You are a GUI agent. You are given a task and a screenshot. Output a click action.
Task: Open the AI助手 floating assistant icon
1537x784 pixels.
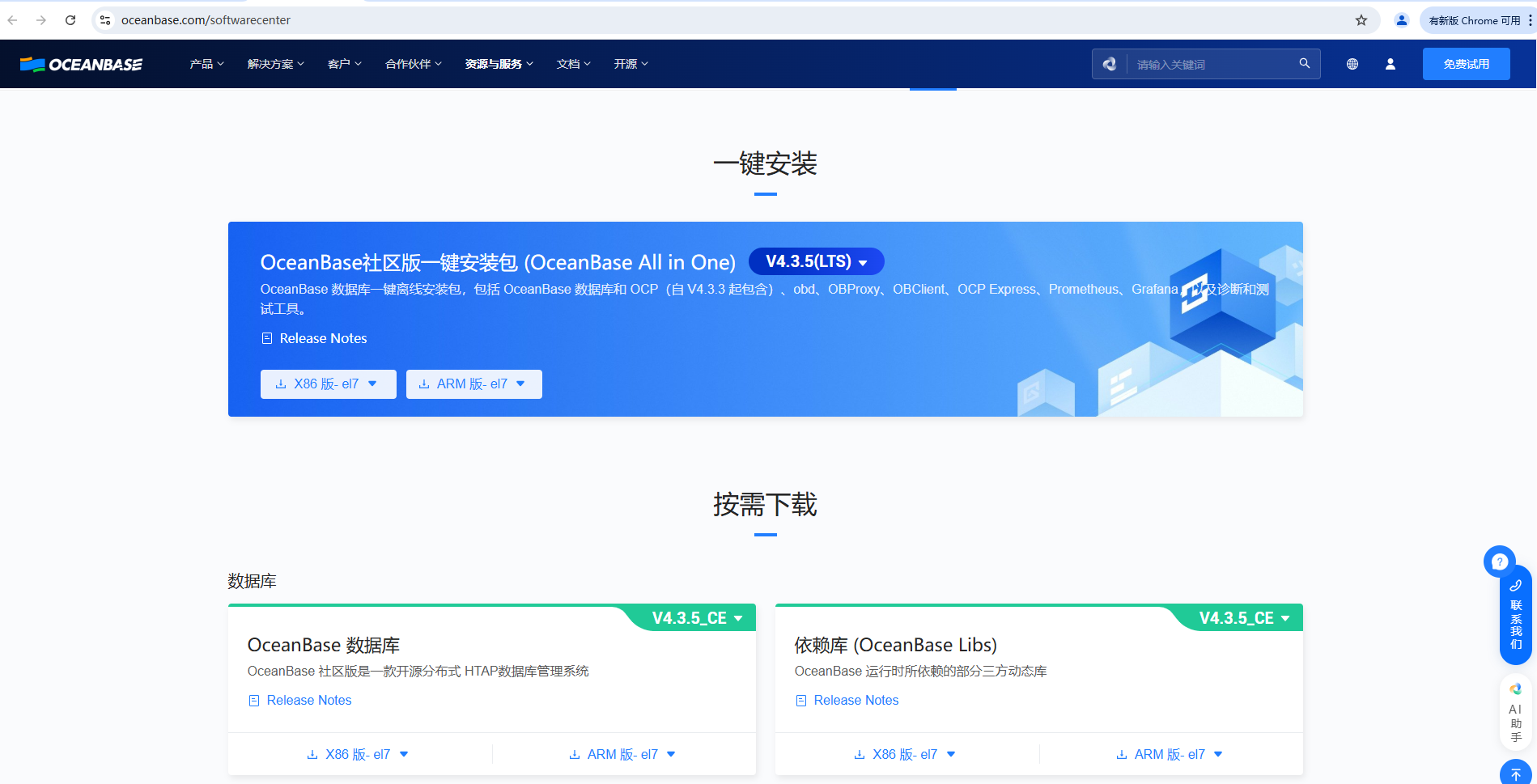(1515, 713)
